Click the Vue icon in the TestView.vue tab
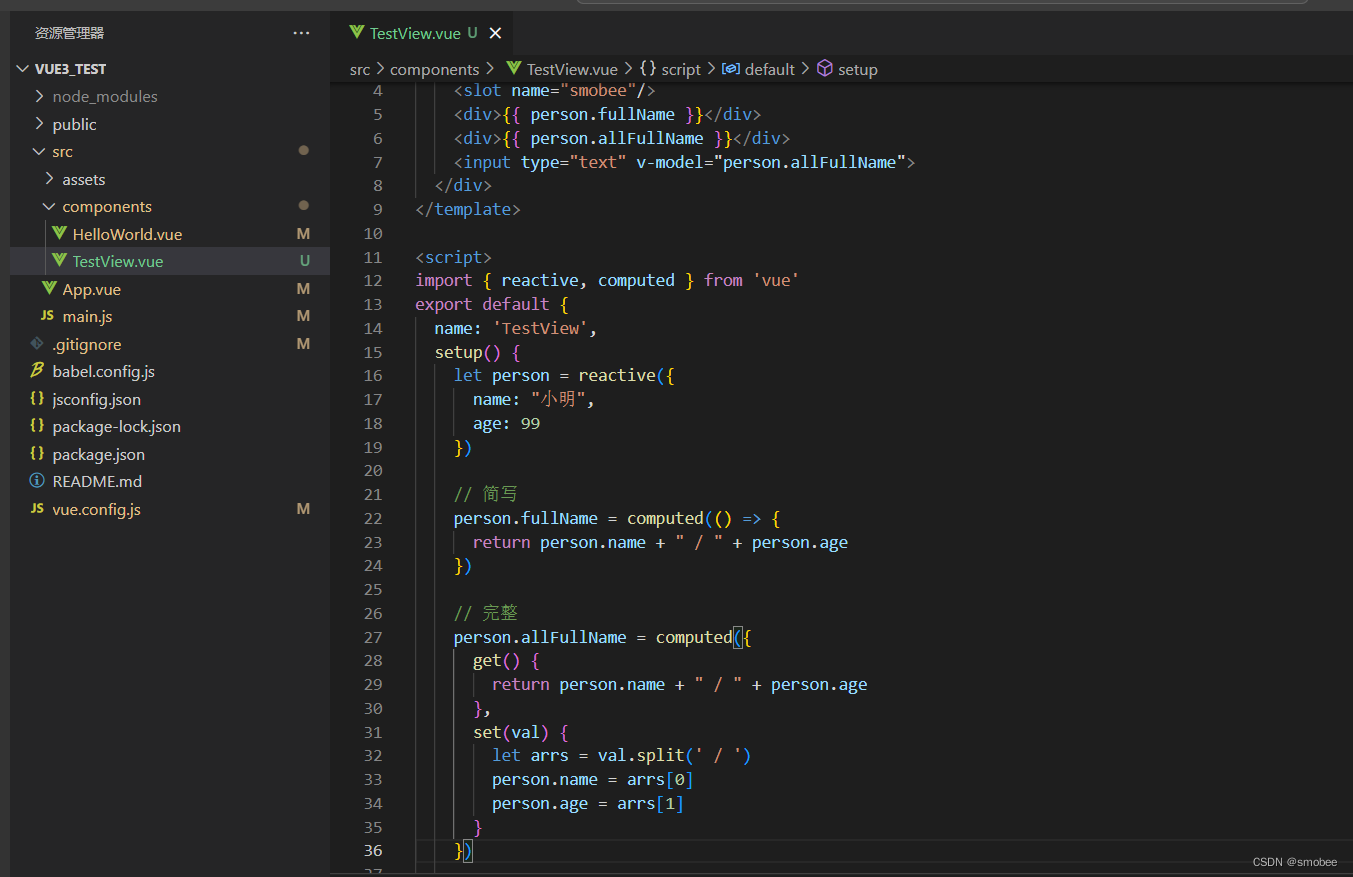Image resolution: width=1353 pixels, height=877 pixels. [356, 32]
